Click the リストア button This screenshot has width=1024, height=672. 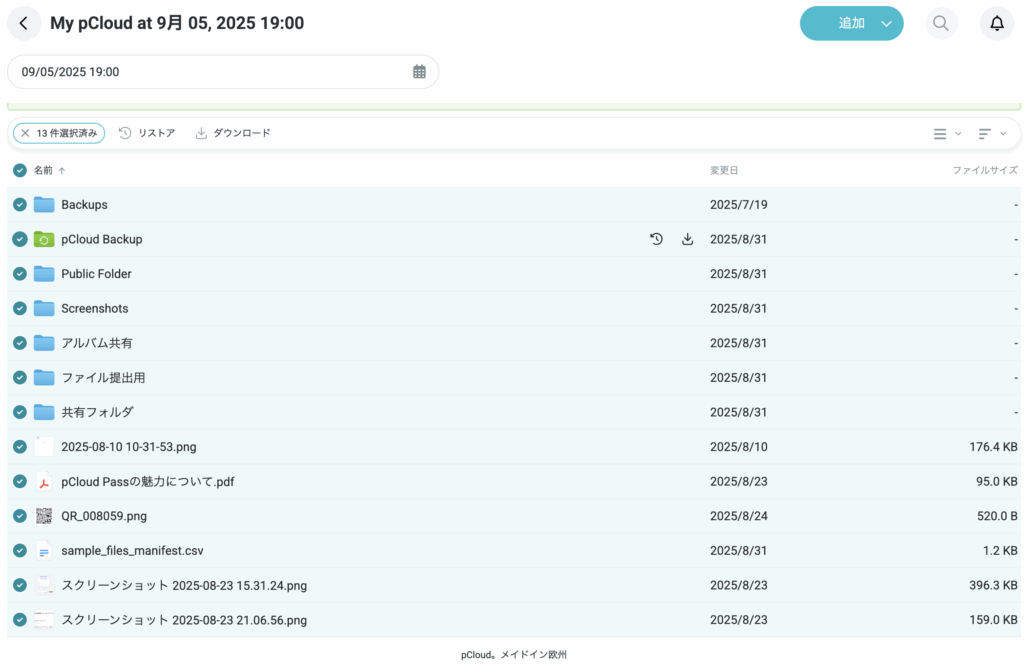click(147, 133)
